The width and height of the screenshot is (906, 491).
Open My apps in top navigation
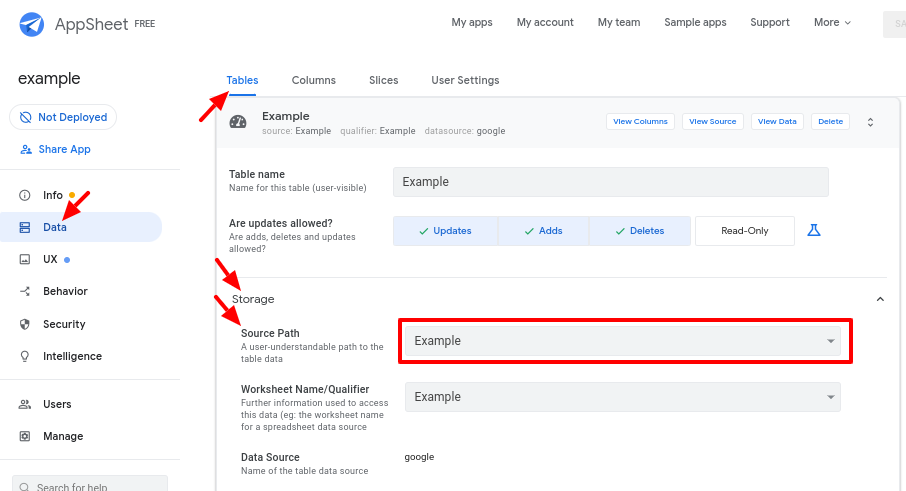pyautogui.click(x=472, y=23)
